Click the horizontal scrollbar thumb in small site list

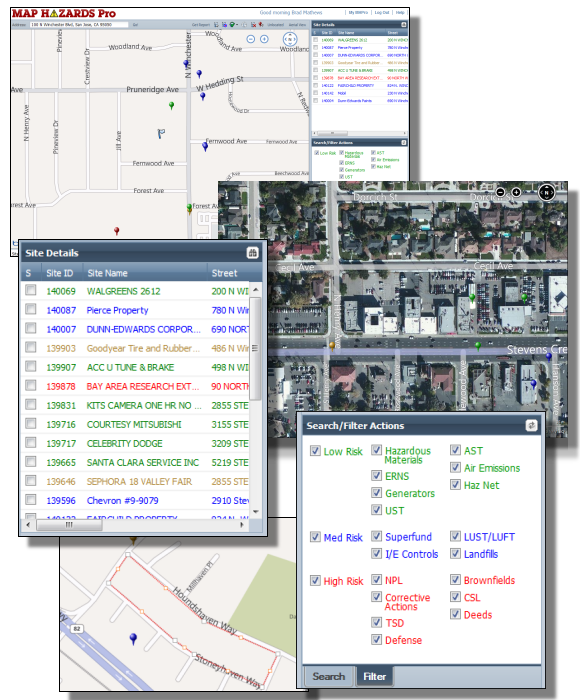tap(332, 133)
